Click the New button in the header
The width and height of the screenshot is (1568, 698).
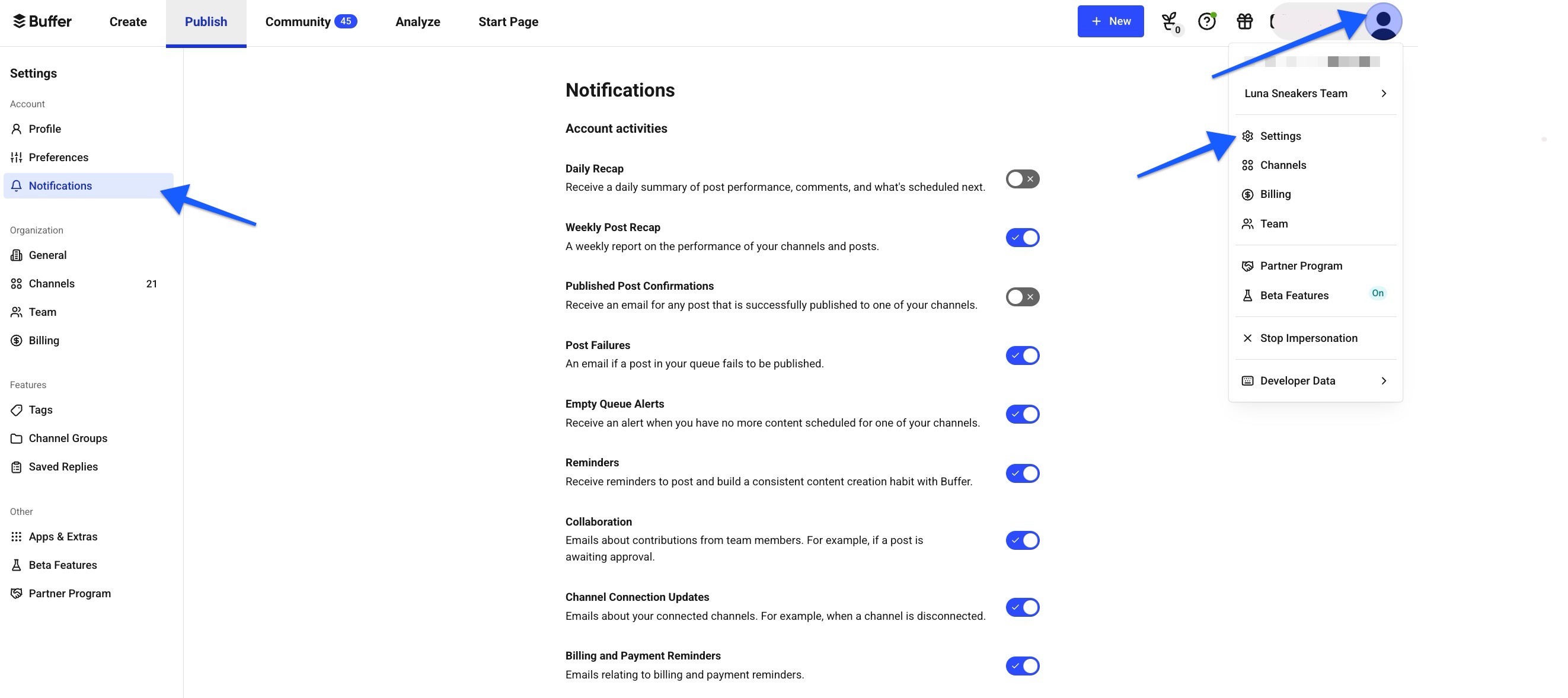1110,21
